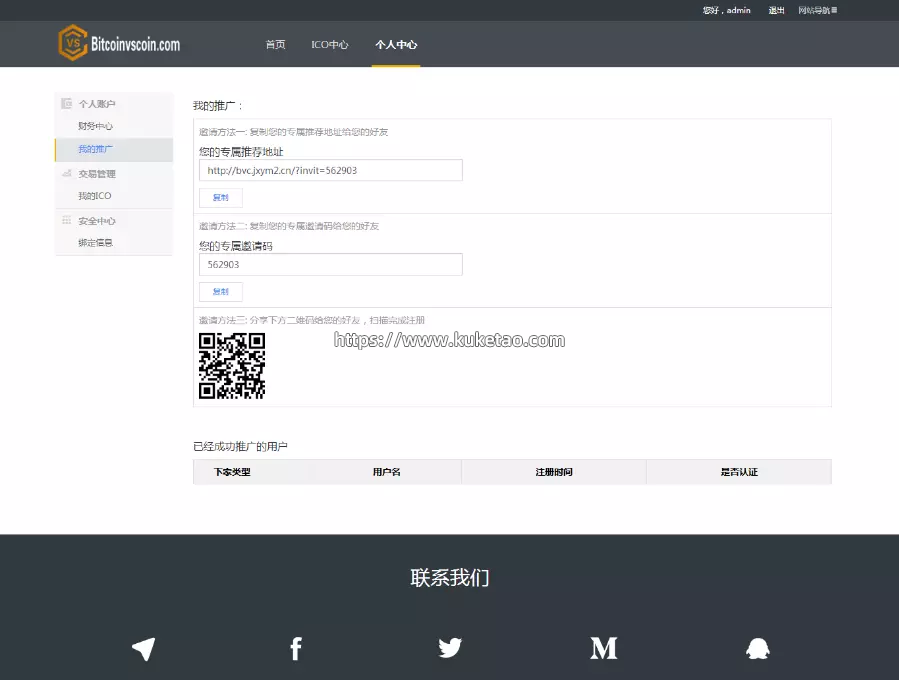Image resolution: width=899 pixels, height=680 pixels.
Task: Open 我的ICO in the sidebar
Action: tap(95, 196)
